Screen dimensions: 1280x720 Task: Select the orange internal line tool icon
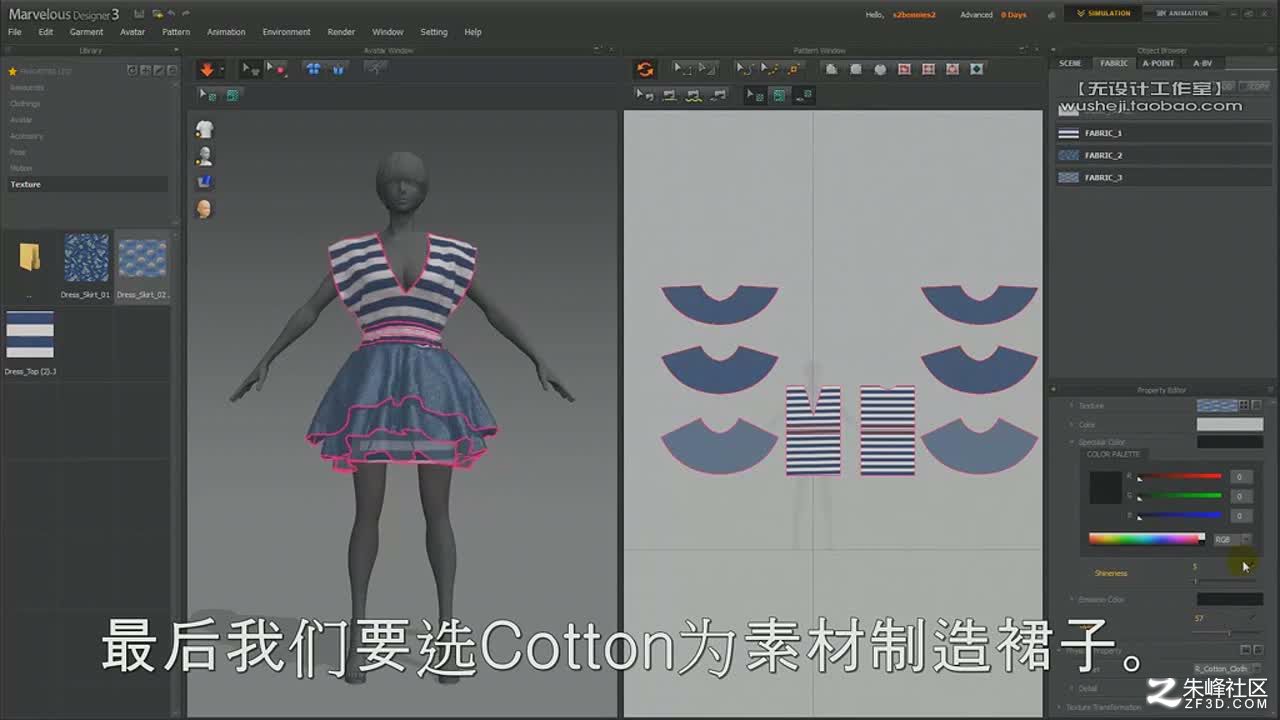(x=794, y=69)
